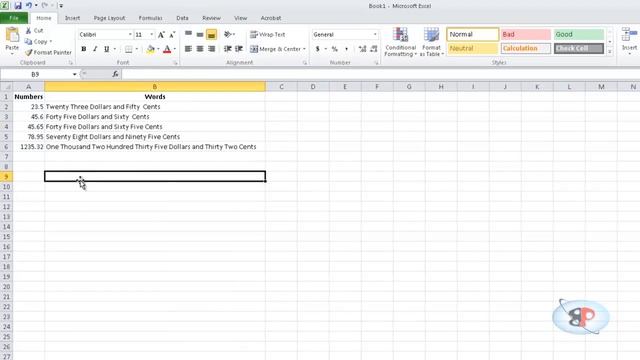Image resolution: width=640 pixels, height=360 pixels.
Task: Switch to the Page Layout tab
Action: [109, 18]
